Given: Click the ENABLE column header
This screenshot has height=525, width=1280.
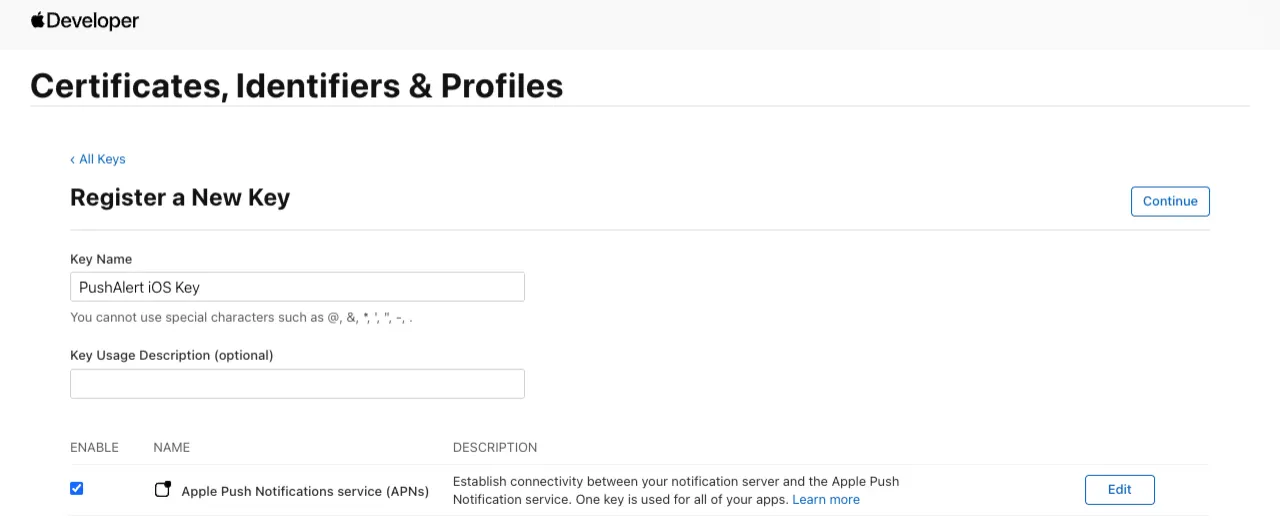Looking at the screenshot, I should click(94, 447).
